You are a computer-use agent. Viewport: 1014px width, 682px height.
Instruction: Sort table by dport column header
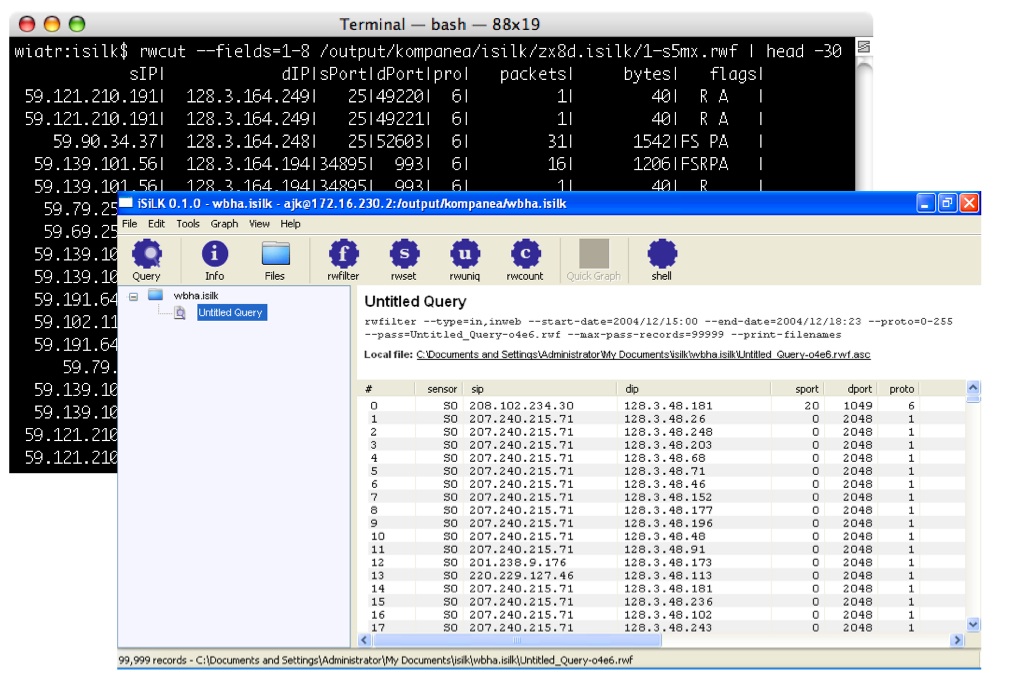(x=859, y=389)
